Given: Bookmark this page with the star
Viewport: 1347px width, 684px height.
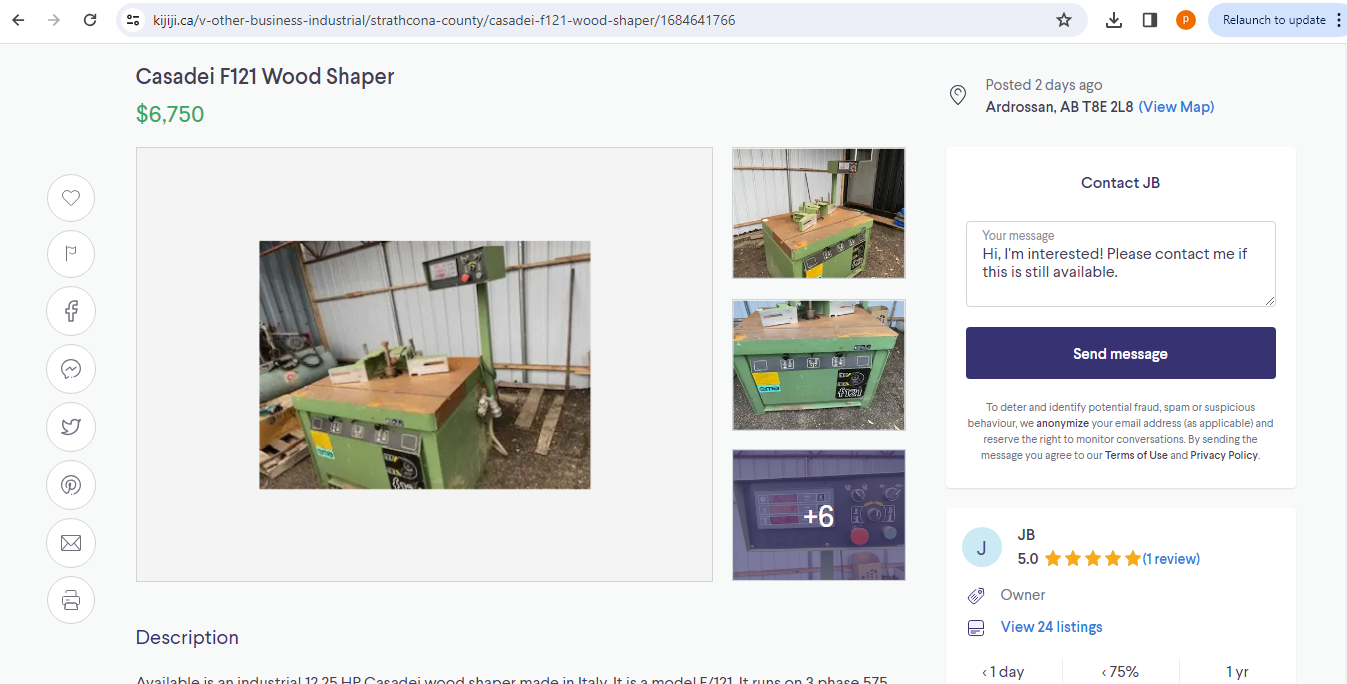Looking at the screenshot, I should (x=1064, y=20).
